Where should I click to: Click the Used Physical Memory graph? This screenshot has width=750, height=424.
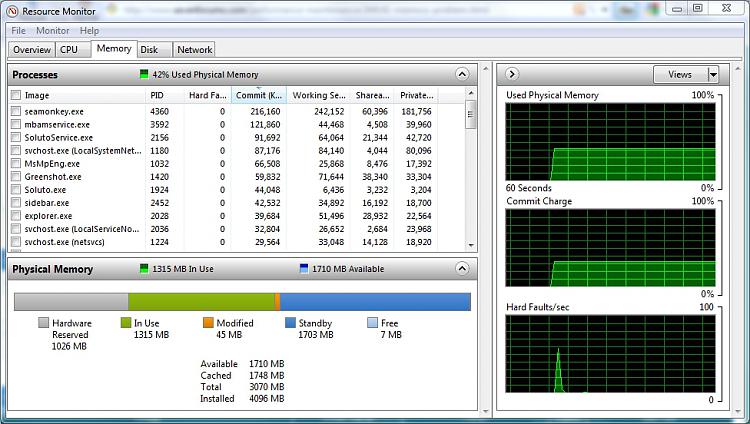(x=610, y=142)
